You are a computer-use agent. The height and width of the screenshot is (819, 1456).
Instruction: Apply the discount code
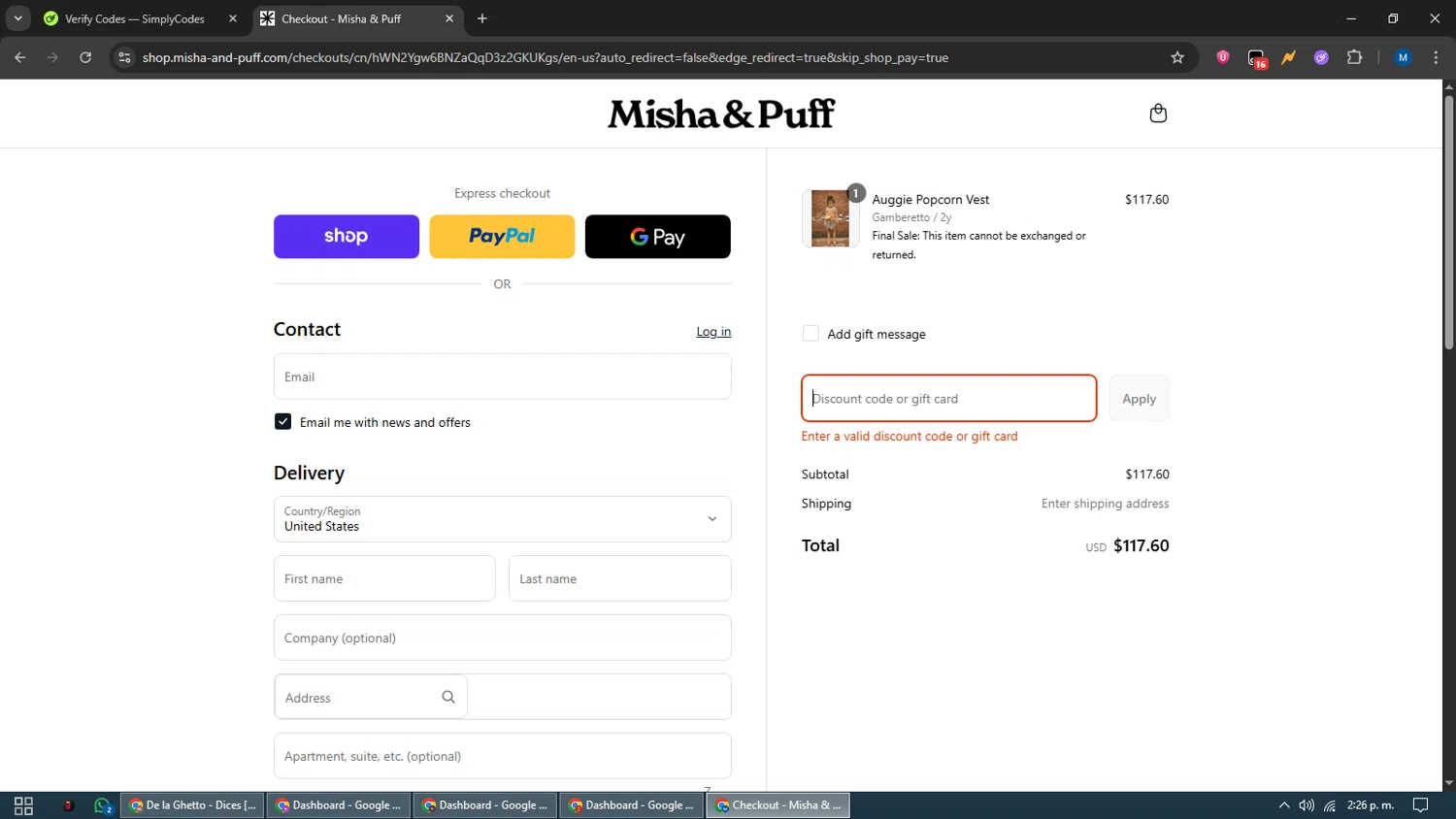pos(1139,399)
